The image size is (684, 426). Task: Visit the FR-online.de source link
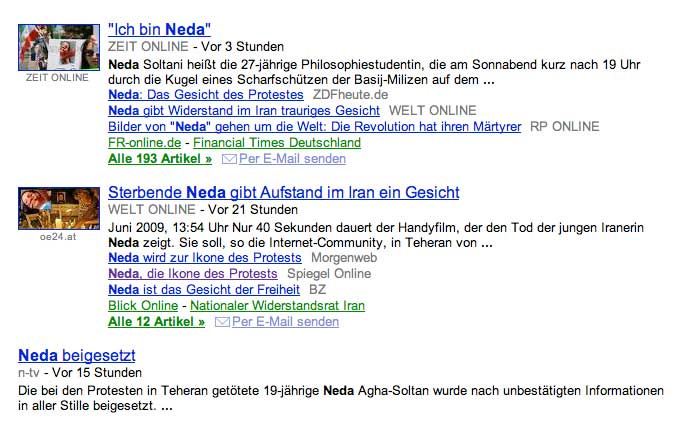[144, 143]
